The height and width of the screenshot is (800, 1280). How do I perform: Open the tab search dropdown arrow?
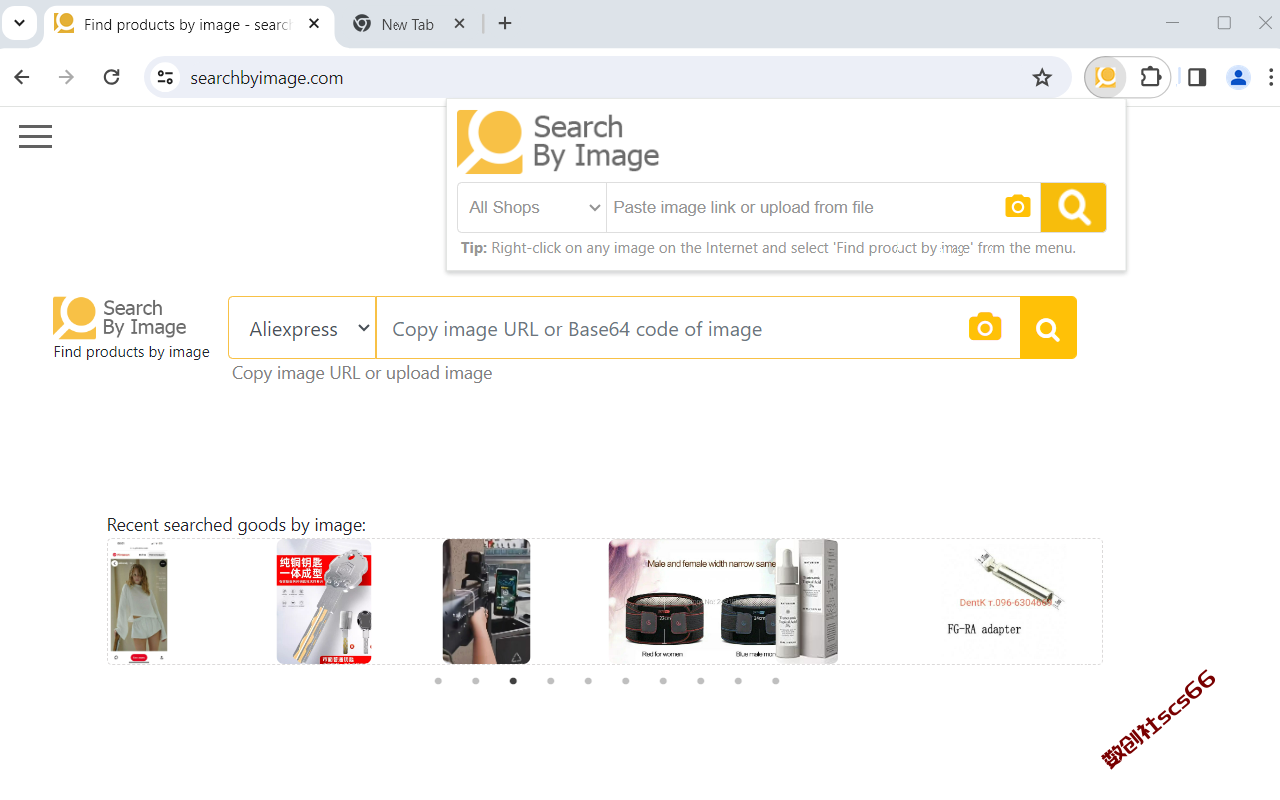click(19, 23)
